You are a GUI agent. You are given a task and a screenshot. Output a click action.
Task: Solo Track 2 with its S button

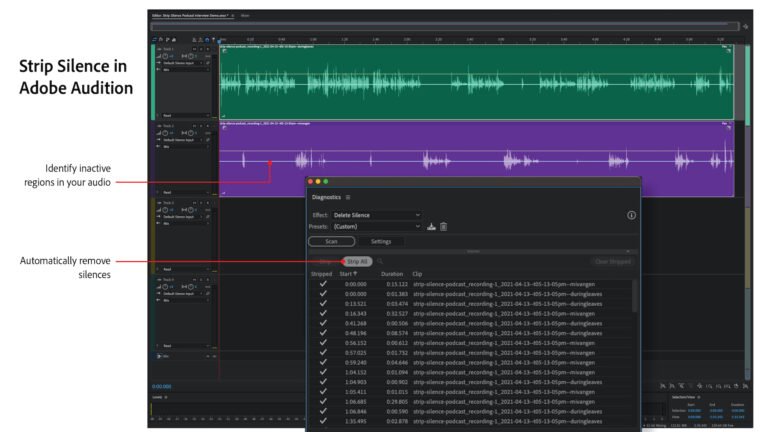click(x=201, y=126)
